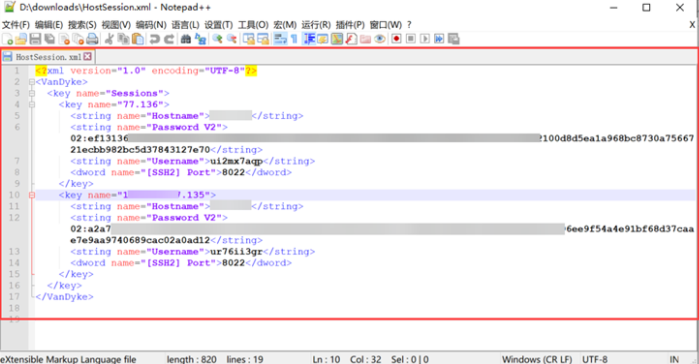699x364 pixels.
Task: Open the 运行(R) menu
Action: pyautogui.click(x=316, y=25)
